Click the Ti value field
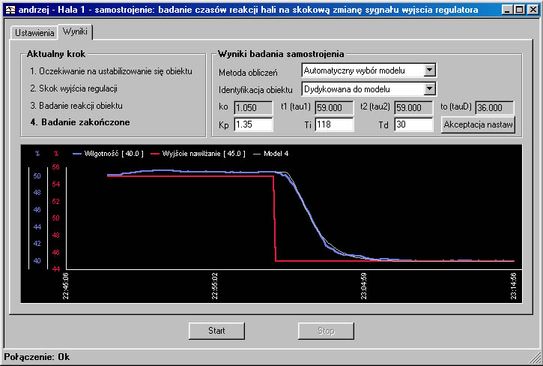The image size is (543, 366). coord(334,125)
